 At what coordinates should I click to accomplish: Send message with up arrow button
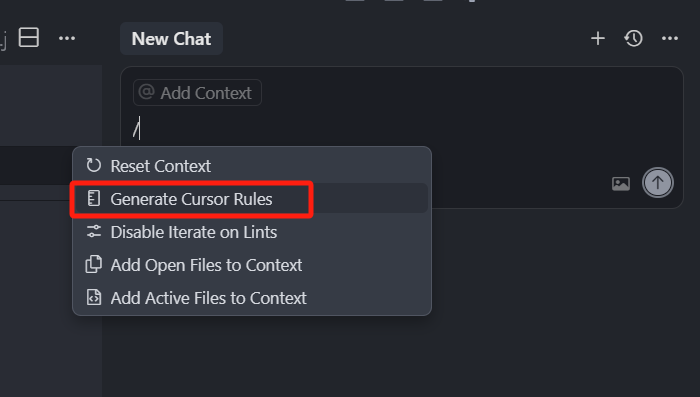tap(658, 183)
